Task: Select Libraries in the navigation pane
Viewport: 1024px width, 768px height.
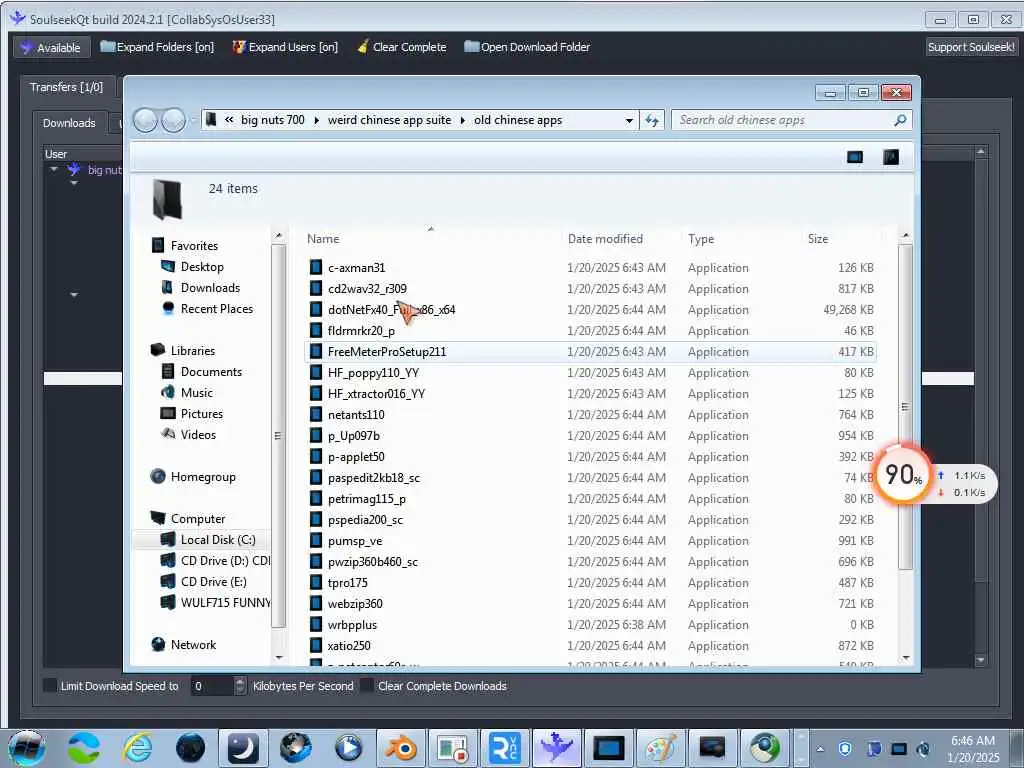Action: click(193, 351)
